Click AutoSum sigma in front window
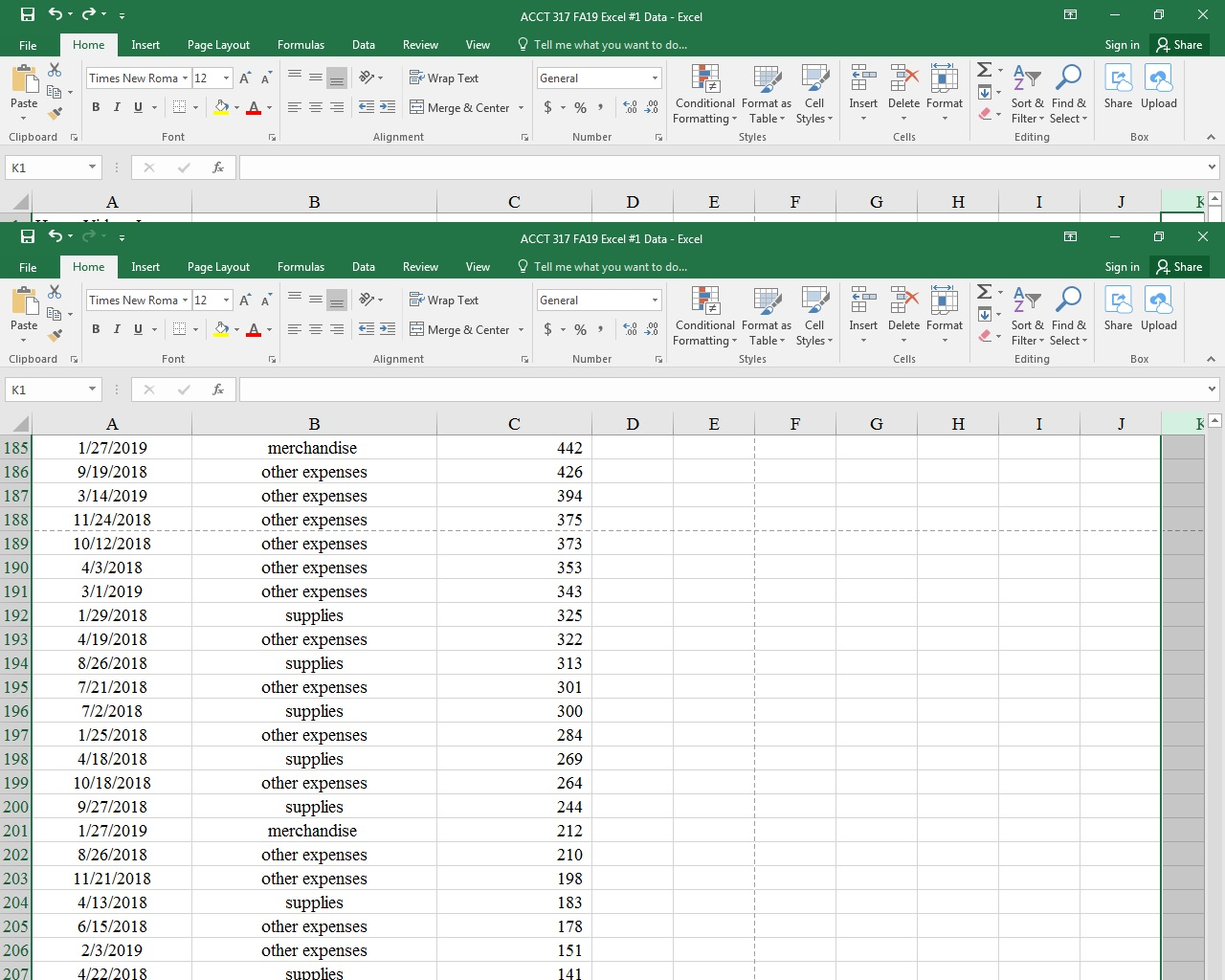The width and height of the screenshot is (1225, 980). tap(984, 291)
